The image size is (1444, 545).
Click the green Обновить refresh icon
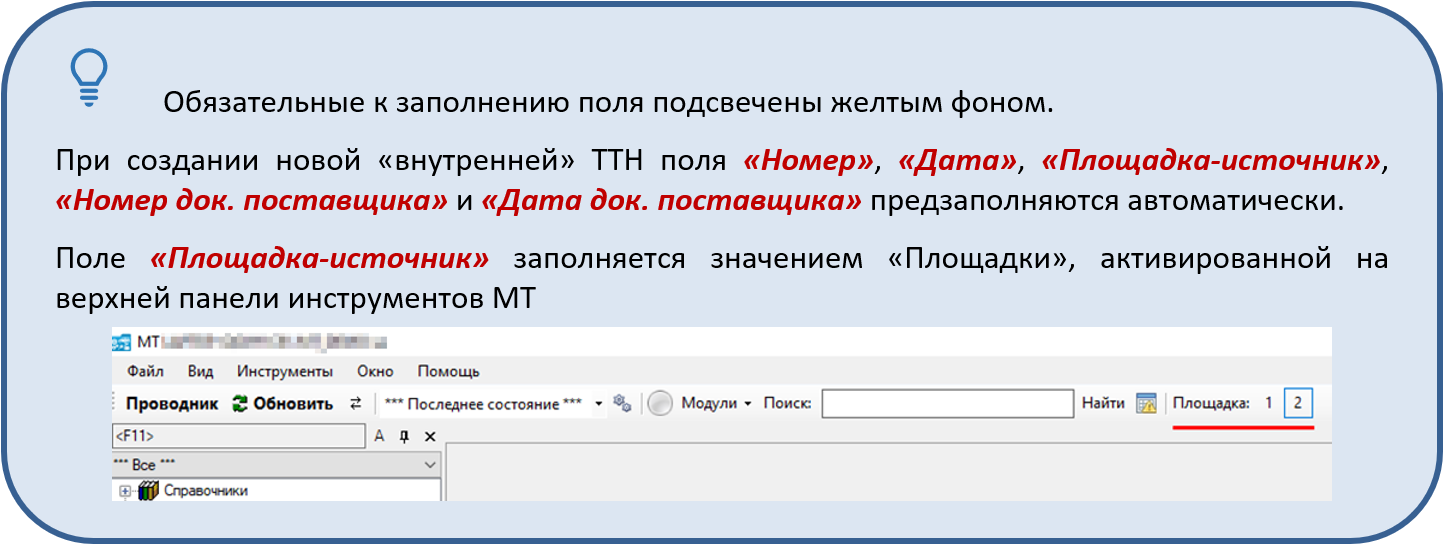[x=240, y=404]
